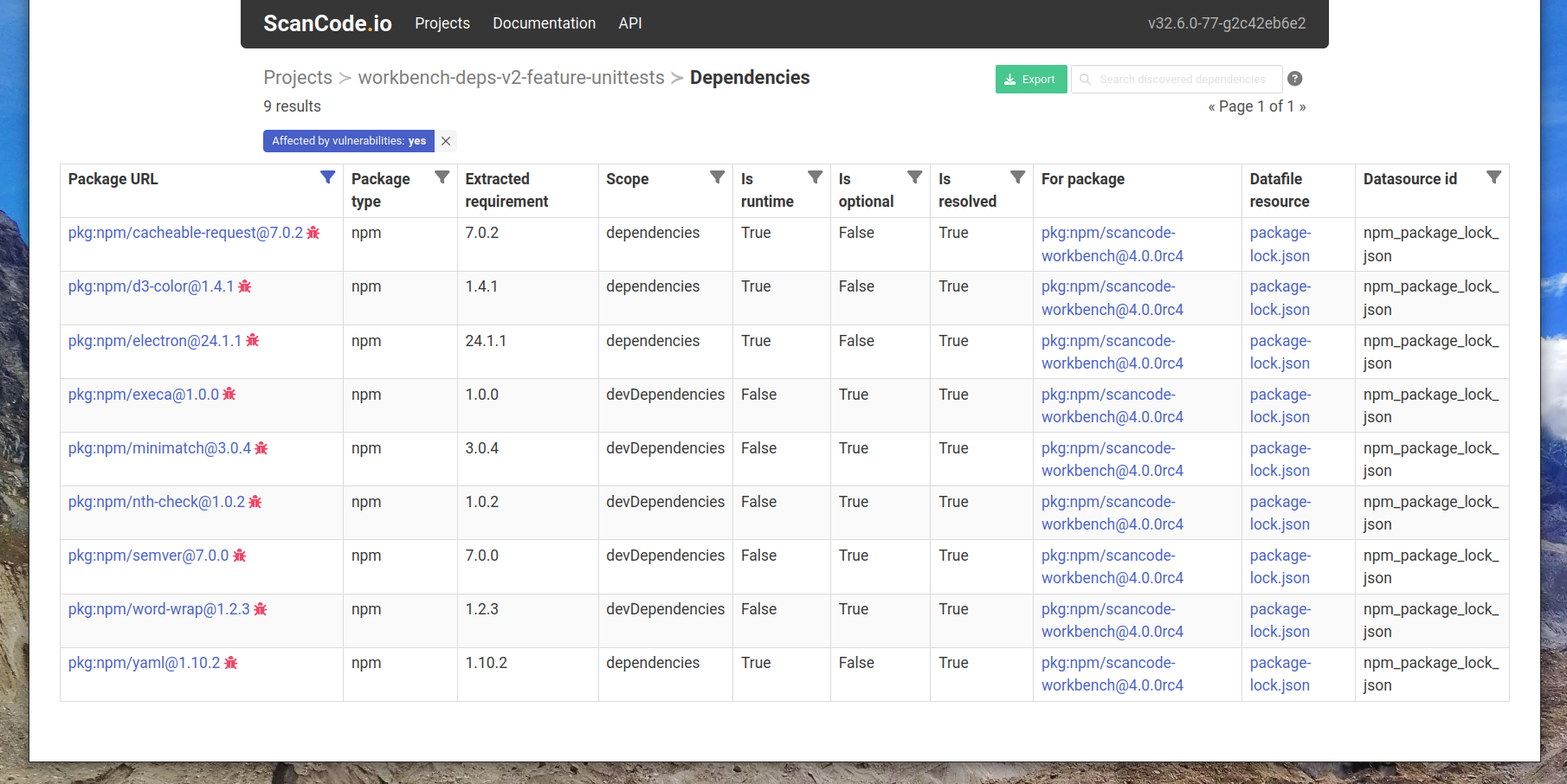Click the filter funnel on Package URL column

click(x=327, y=177)
